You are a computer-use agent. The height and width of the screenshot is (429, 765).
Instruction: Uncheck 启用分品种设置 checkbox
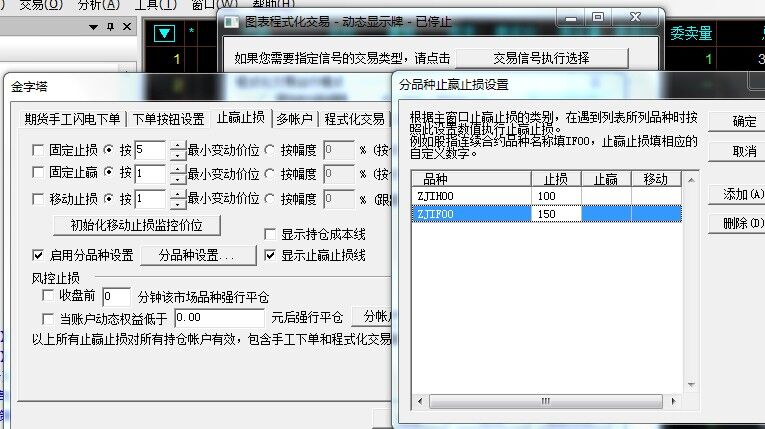click(x=38, y=255)
